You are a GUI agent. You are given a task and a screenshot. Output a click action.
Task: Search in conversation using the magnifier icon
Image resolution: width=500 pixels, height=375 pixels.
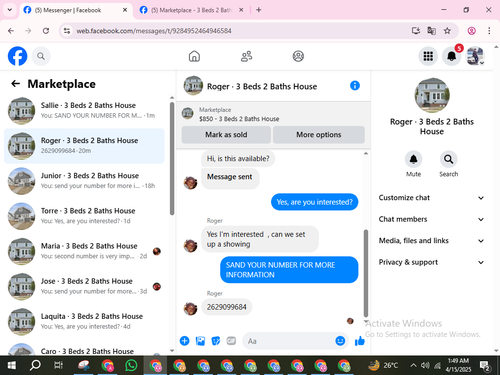(448, 159)
